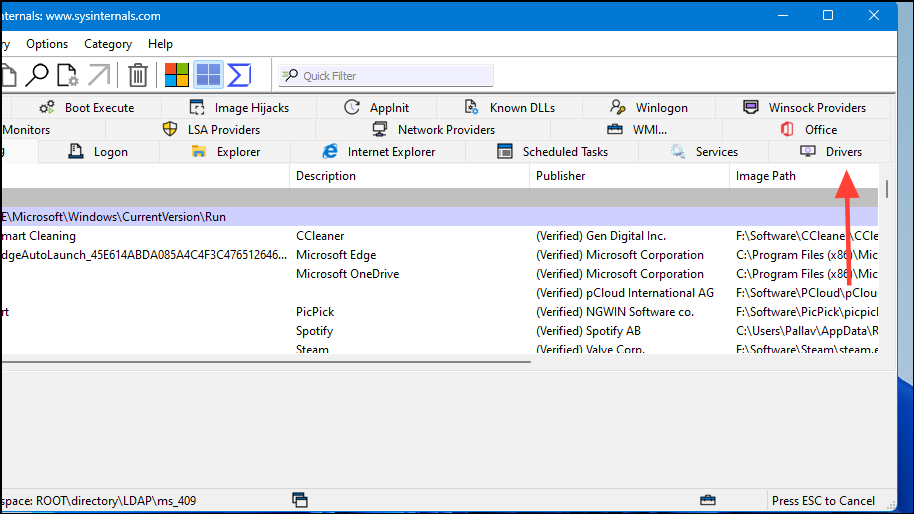Switch to the Image Hijacks tab
914x514 pixels.
tap(239, 108)
